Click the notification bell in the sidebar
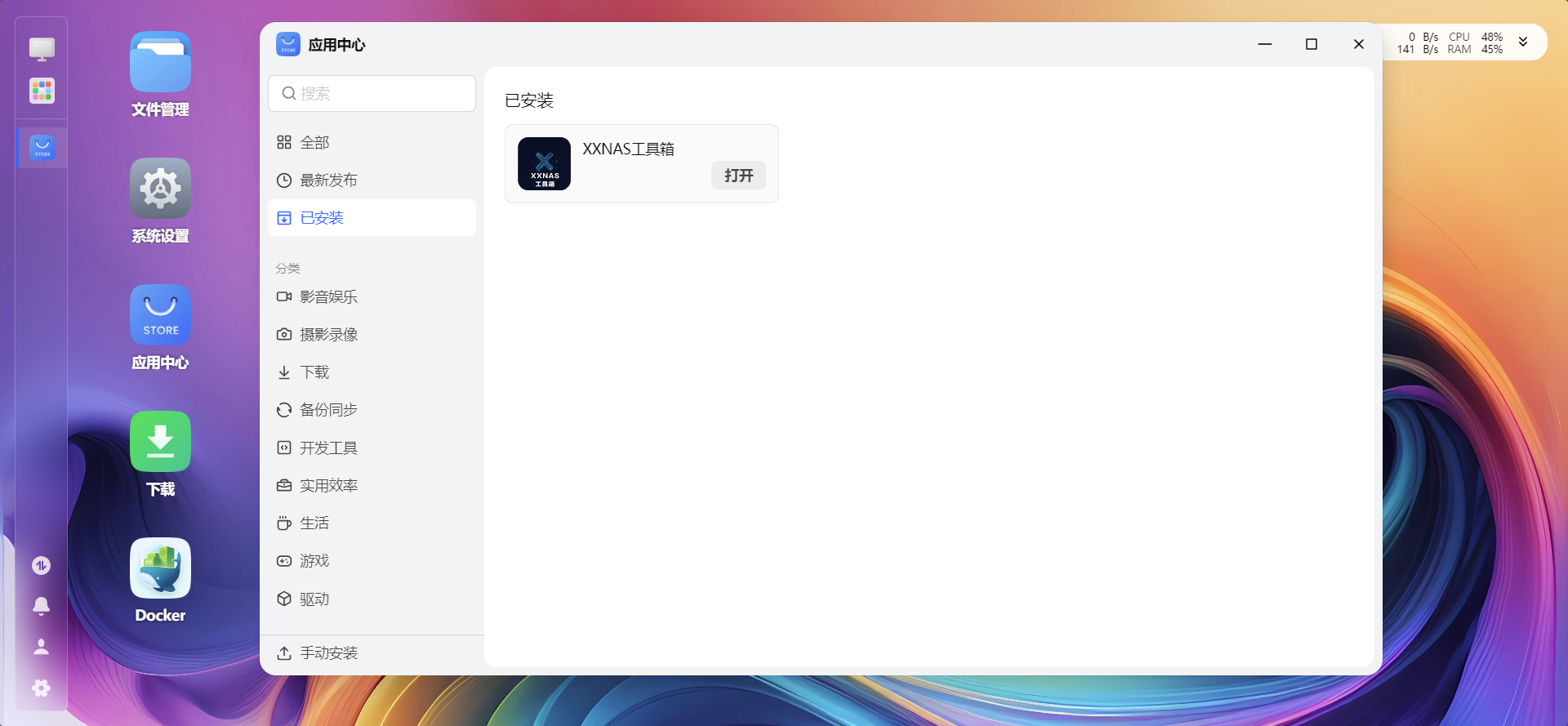 coord(41,606)
